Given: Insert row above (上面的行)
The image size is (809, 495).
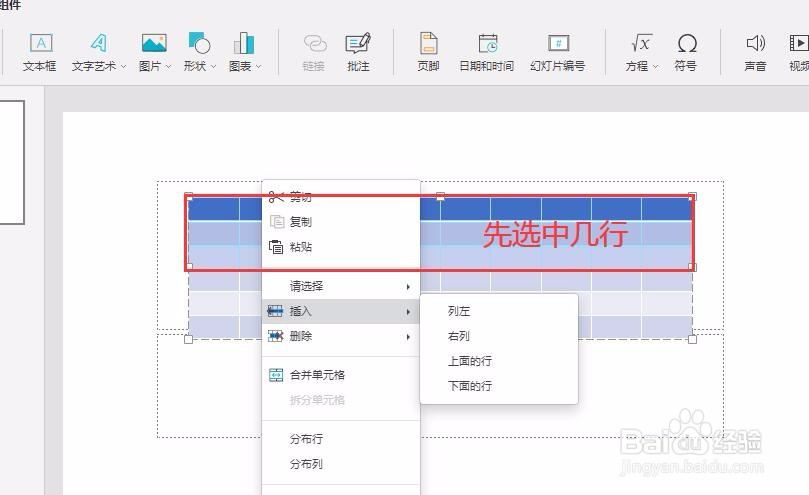Looking at the screenshot, I should (x=499, y=361).
